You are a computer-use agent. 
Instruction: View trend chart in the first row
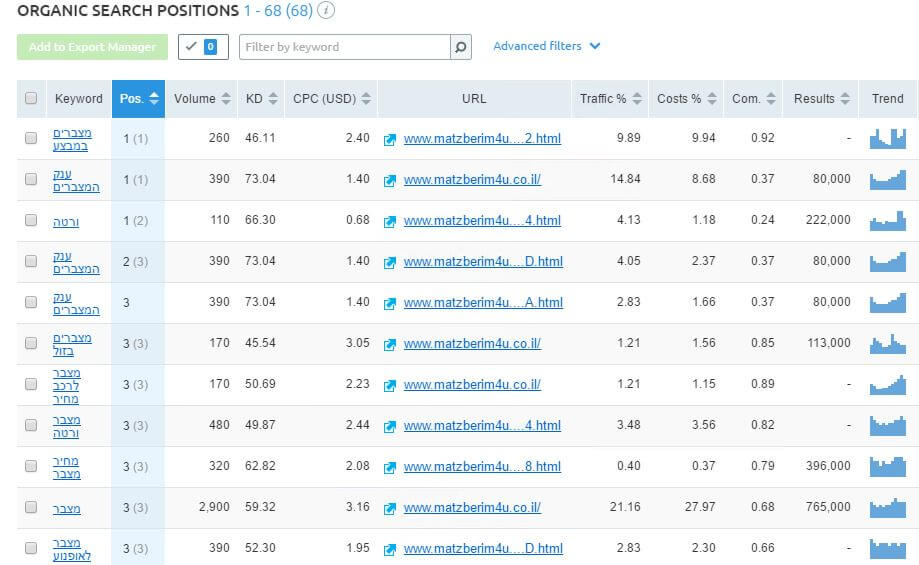pyautogui.click(x=888, y=138)
